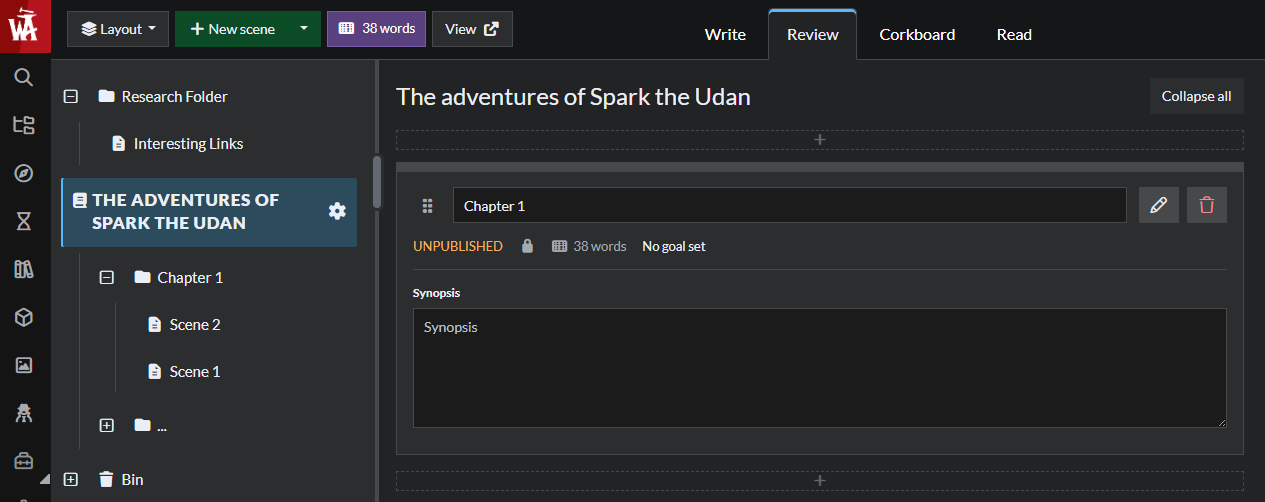
Task: Switch to the Corkboard tab
Action: tap(917, 34)
